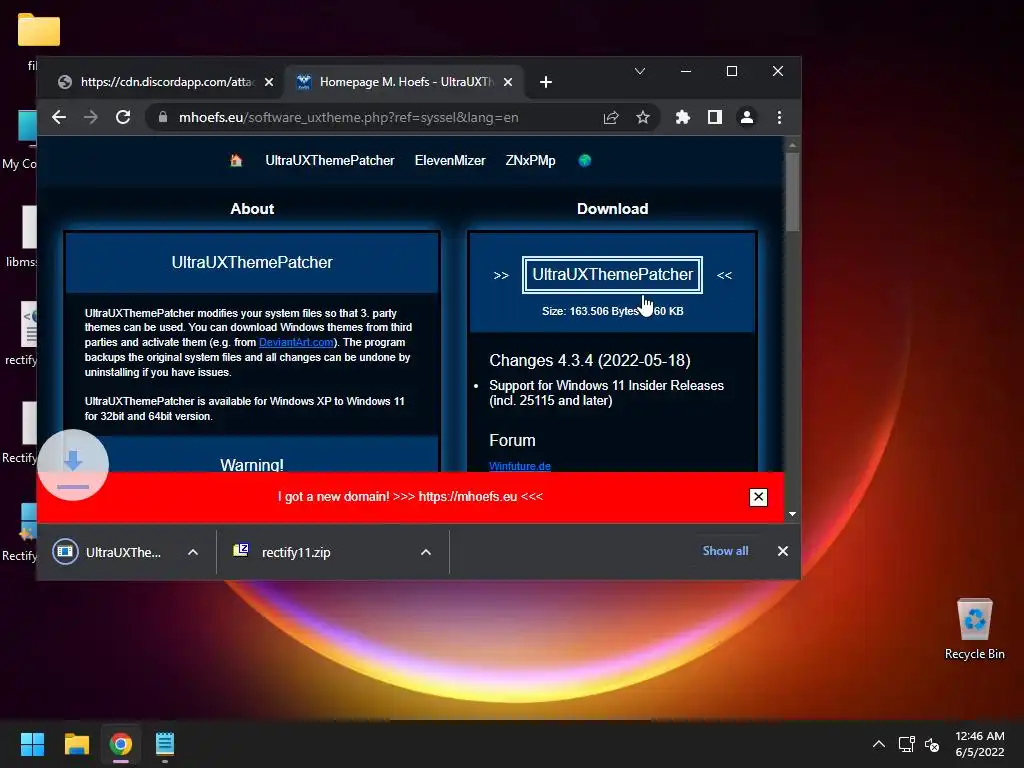Close the cdn.discordapp.com tab
Image resolution: width=1024 pixels, height=768 pixels.
click(x=269, y=82)
